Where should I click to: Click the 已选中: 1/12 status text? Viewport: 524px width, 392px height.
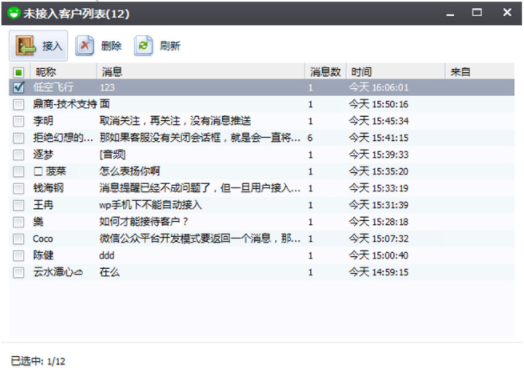tap(38, 361)
